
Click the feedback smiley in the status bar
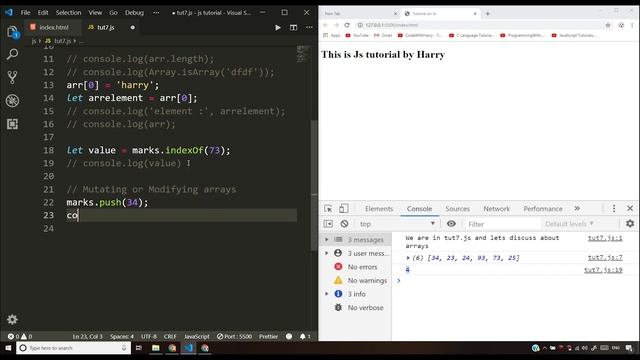click(289, 336)
